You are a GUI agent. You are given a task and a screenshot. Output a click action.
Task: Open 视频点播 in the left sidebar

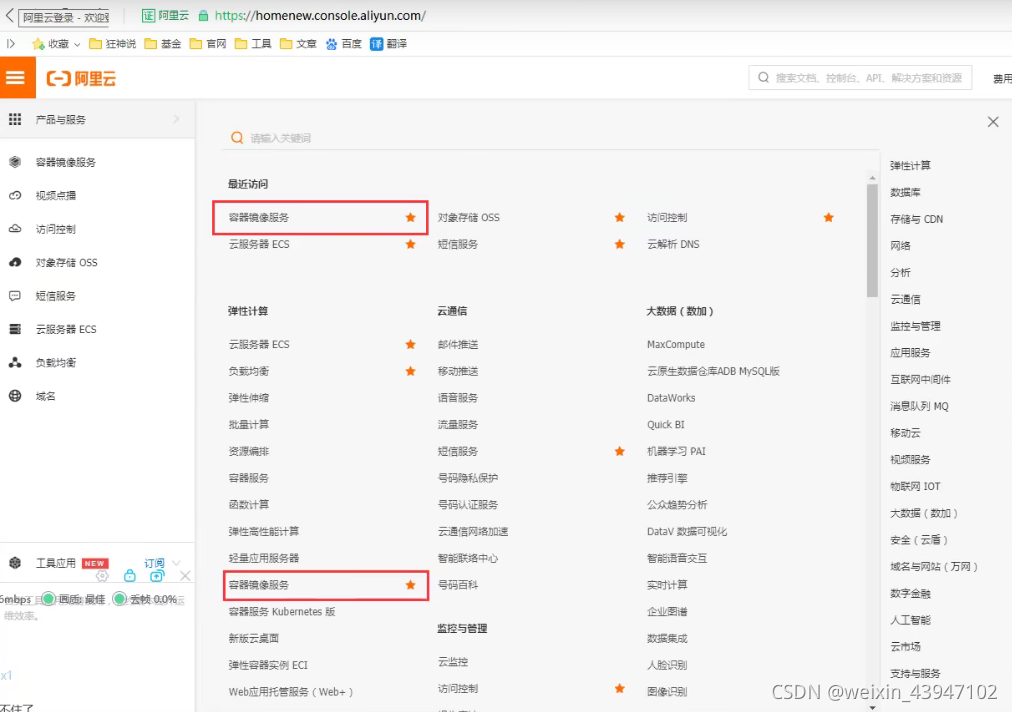coord(56,196)
